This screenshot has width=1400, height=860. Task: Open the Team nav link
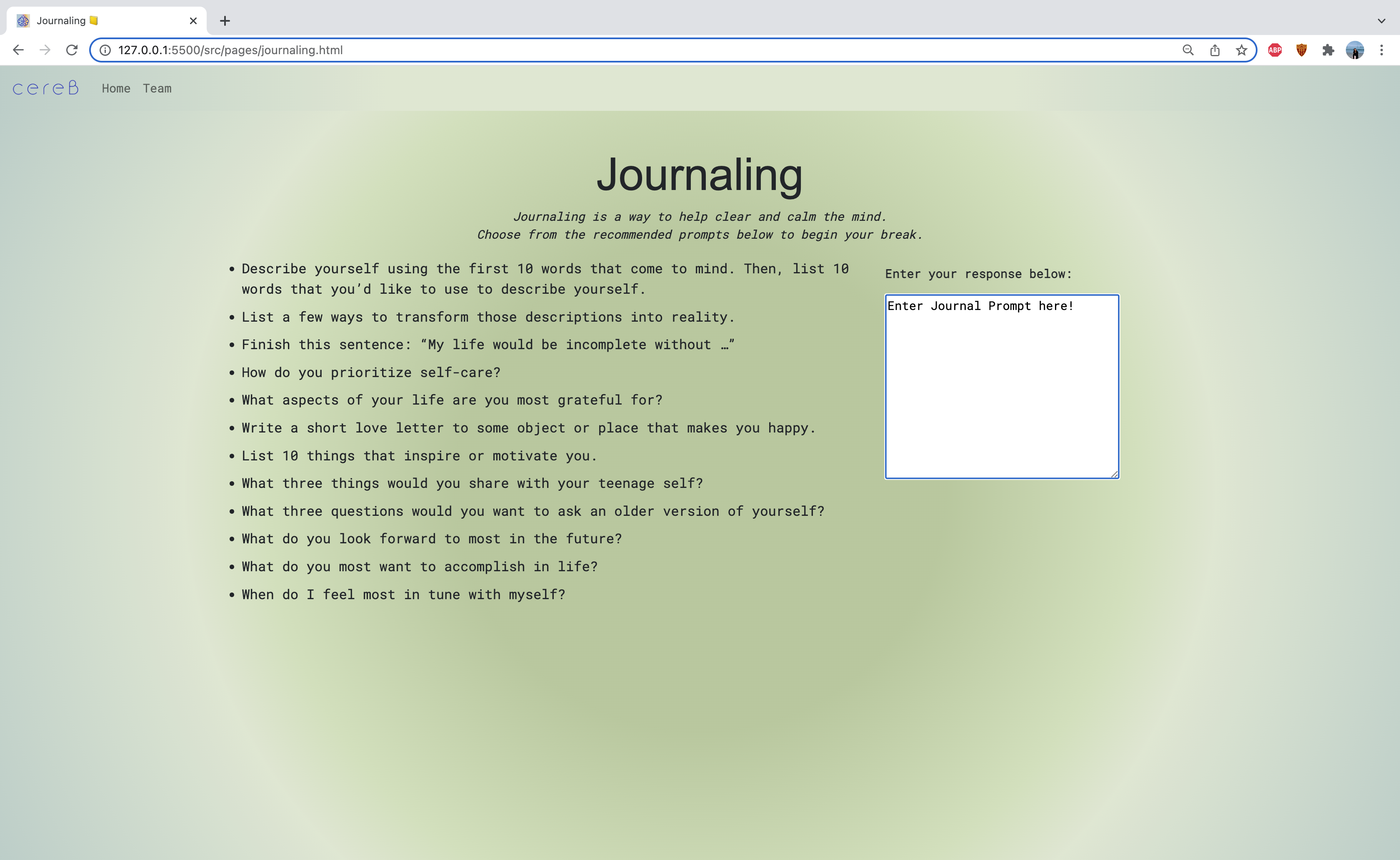(x=157, y=89)
